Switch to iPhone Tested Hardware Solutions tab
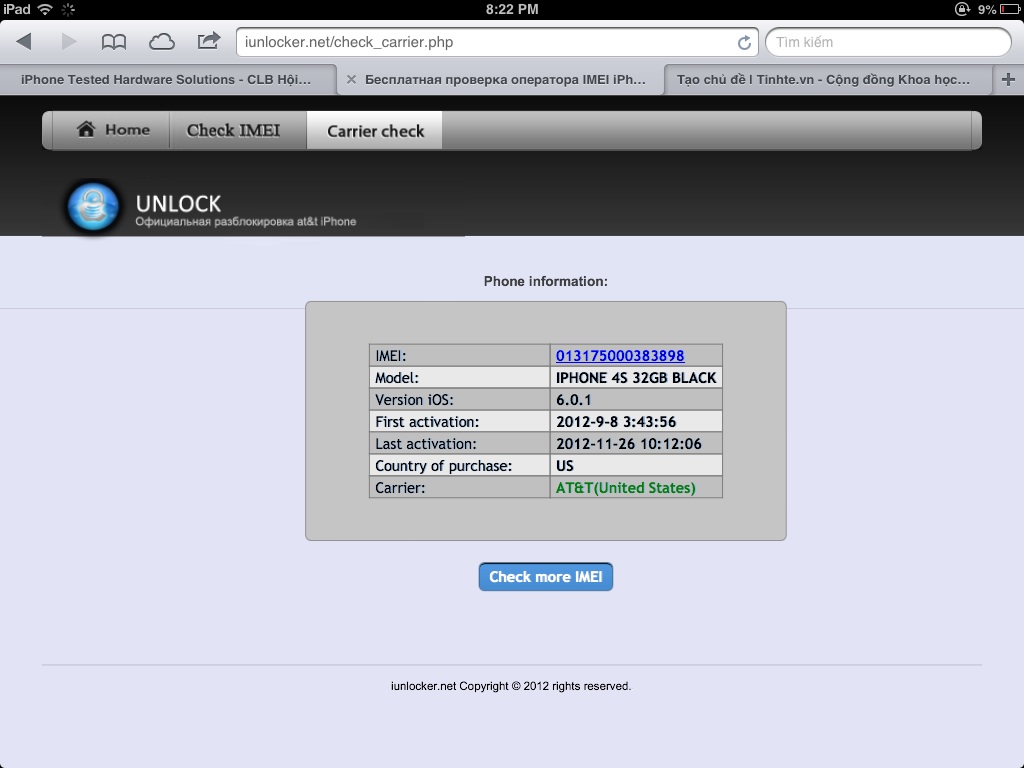Screen dimensions: 1024x768 (x=166, y=80)
